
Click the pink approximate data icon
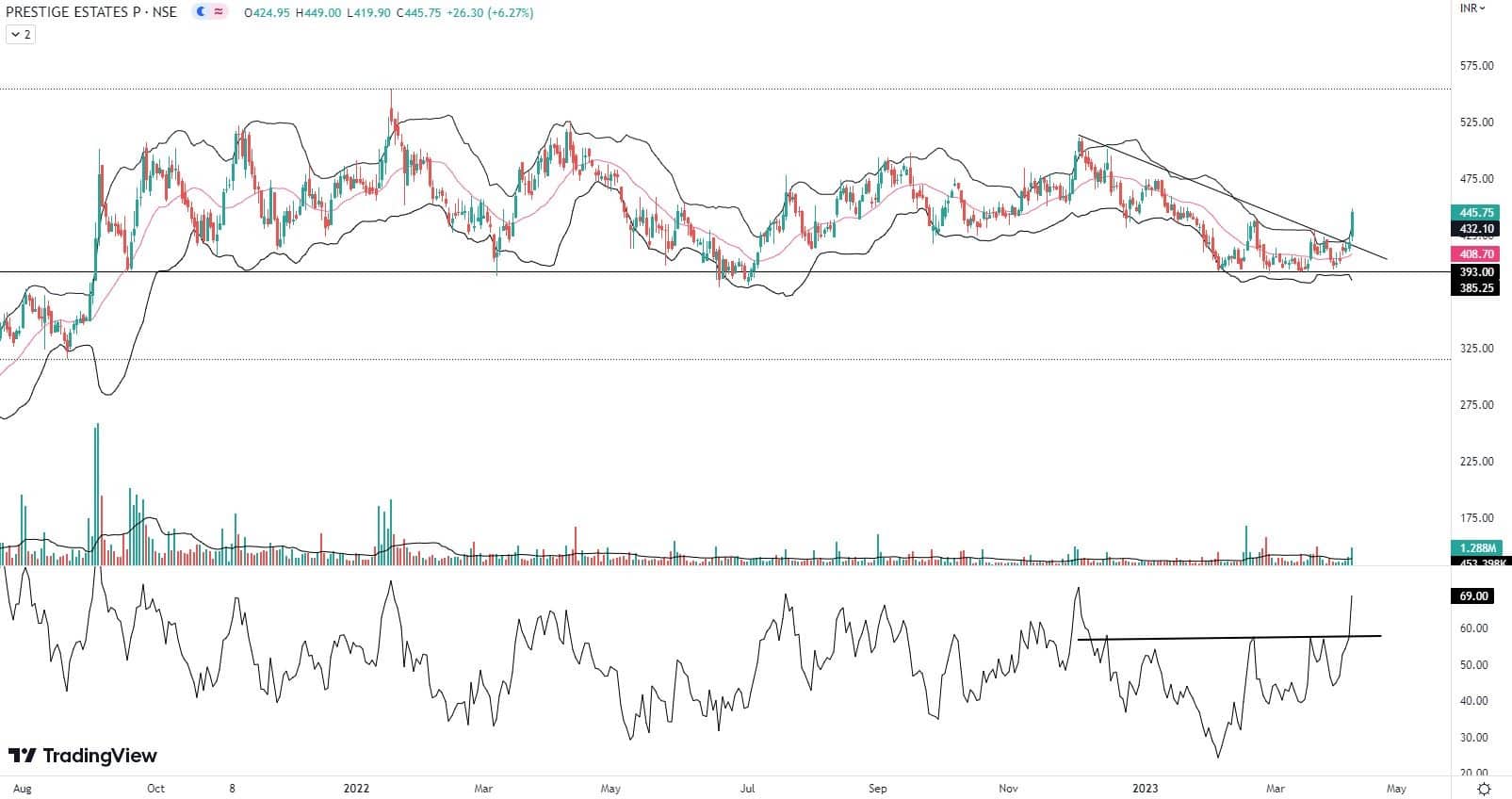(219, 13)
